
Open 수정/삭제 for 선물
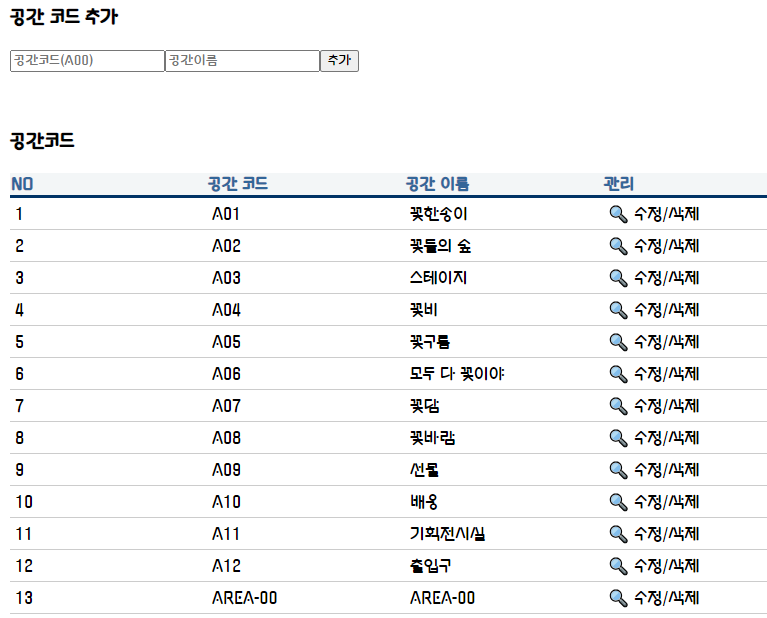pyautogui.click(x=666, y=470)
